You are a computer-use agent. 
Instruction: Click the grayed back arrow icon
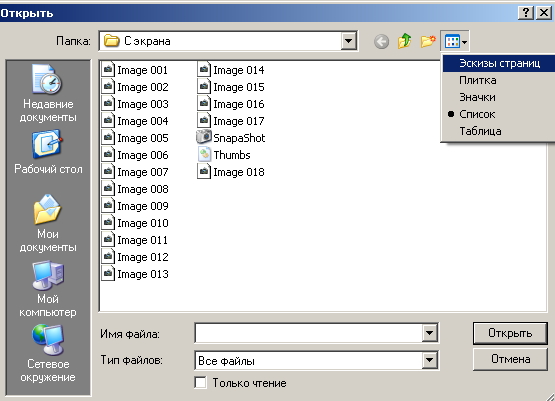tap(381, 42)
